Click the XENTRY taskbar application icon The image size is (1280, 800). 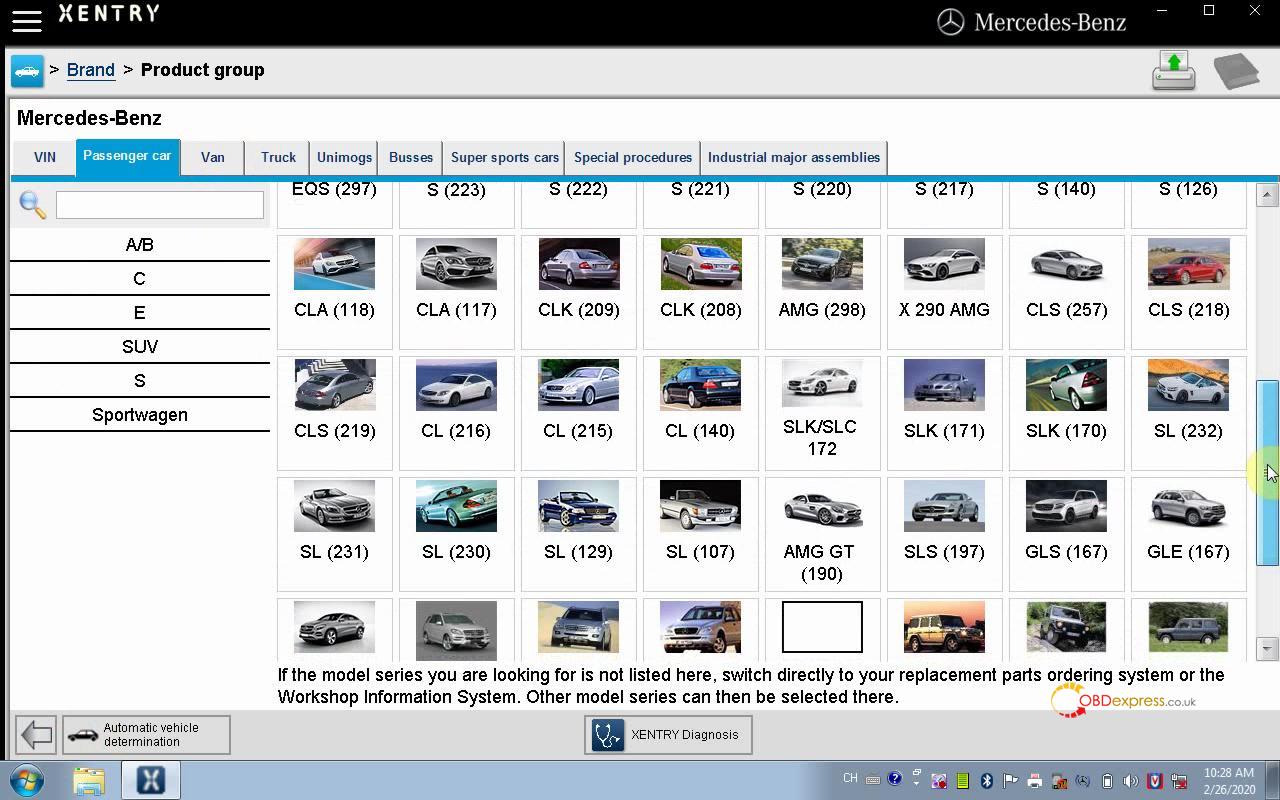point(150,780)
